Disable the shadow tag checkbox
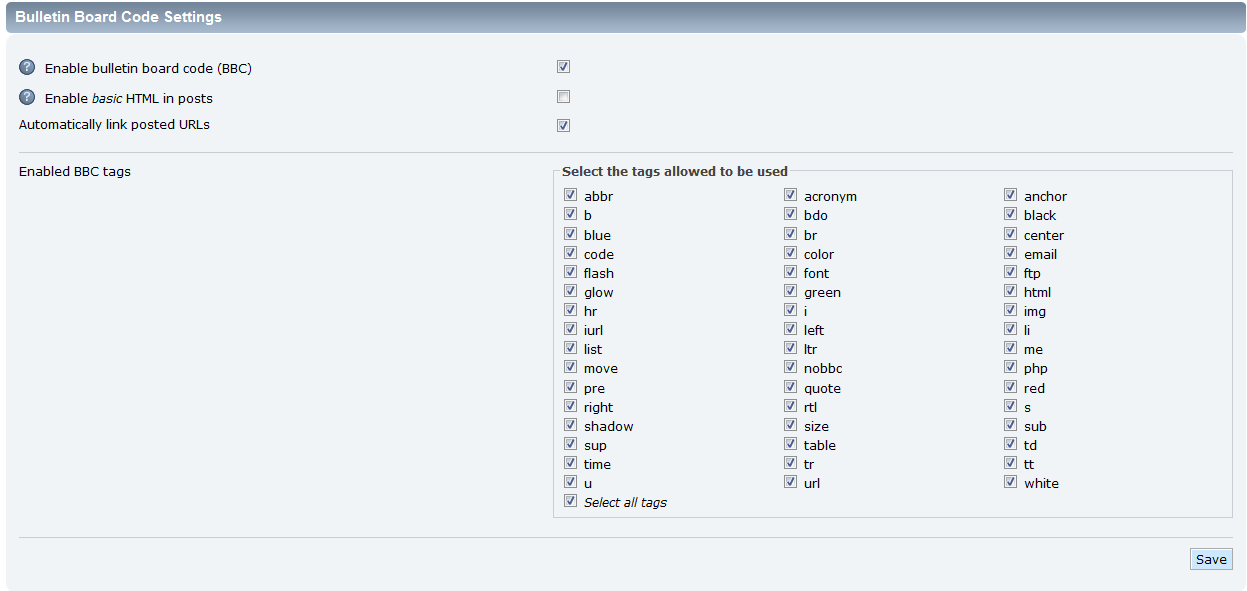The height and width of the screenshot is (591, 1247). click(570, 426)
